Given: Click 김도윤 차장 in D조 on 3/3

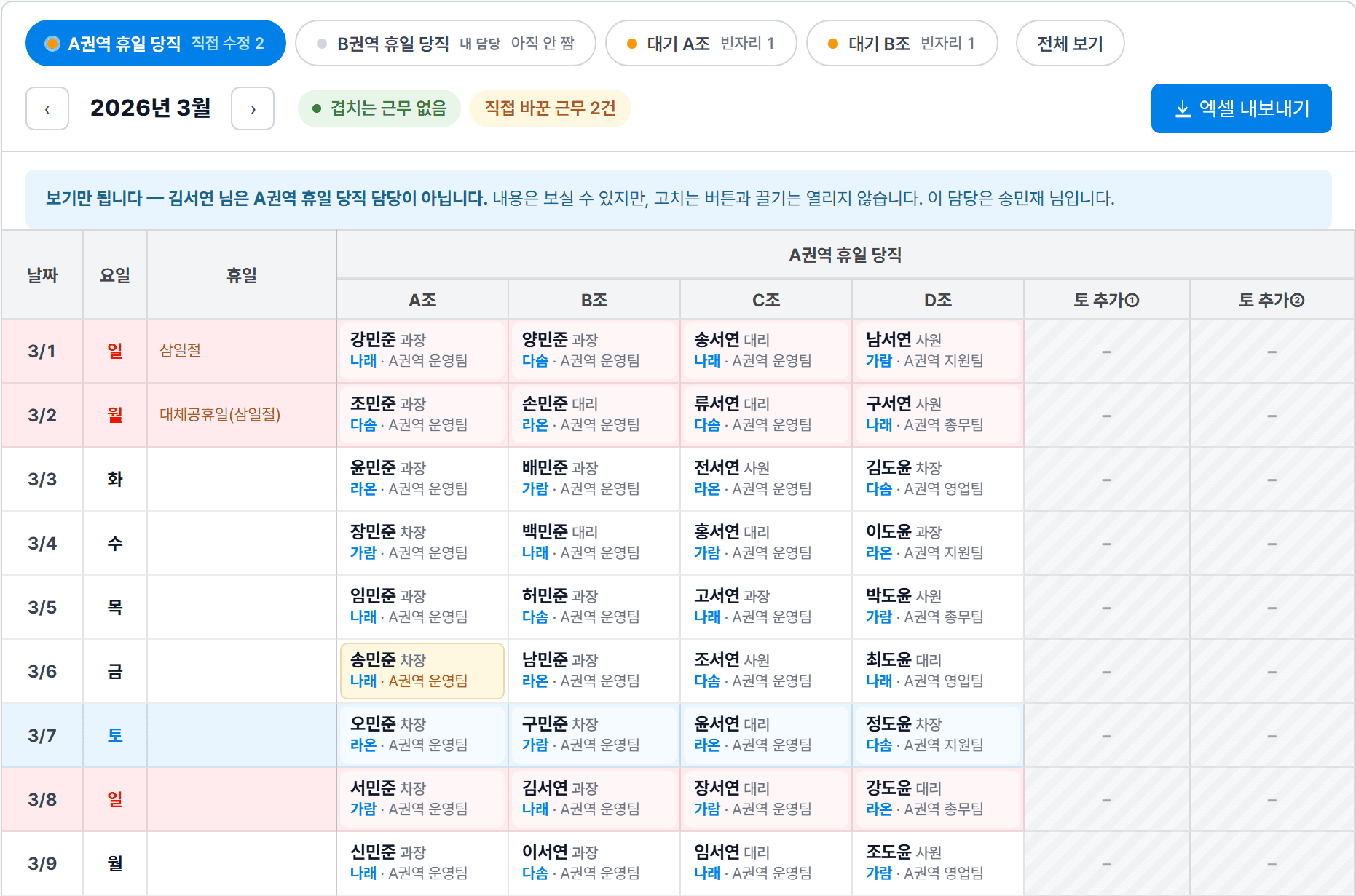Looking at the screenshot, I should 938,478.
